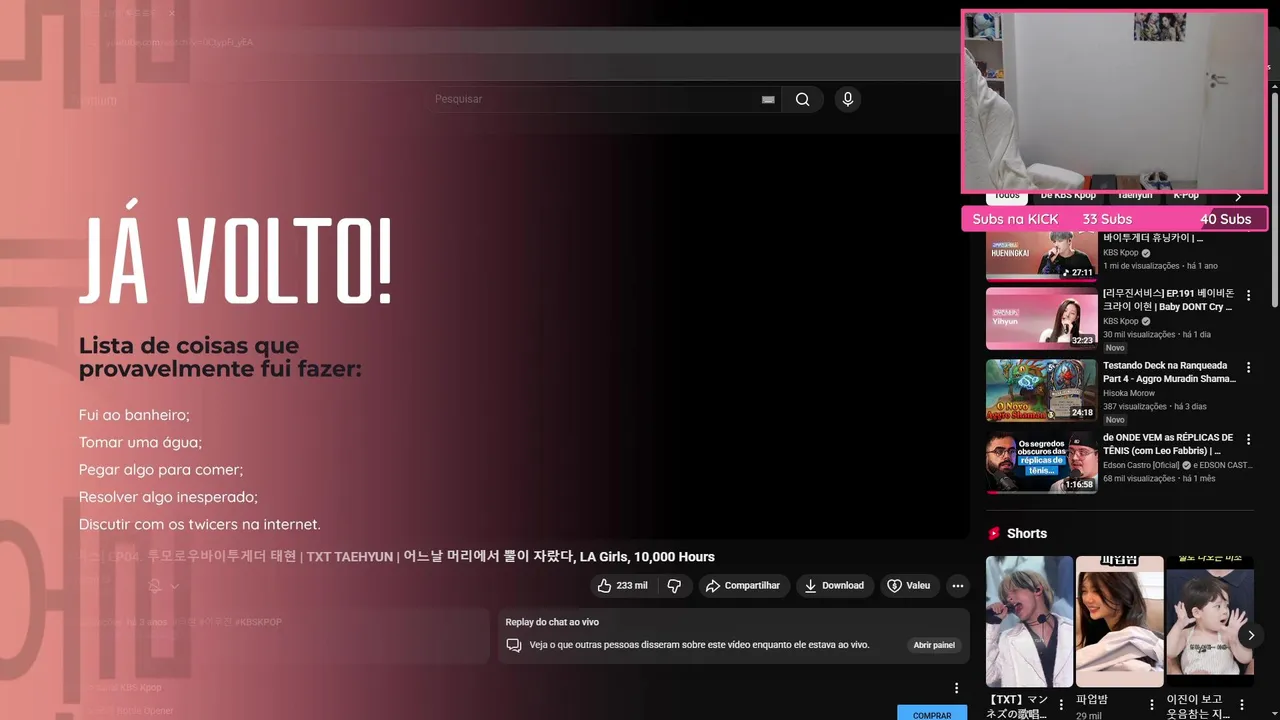Expand the subscription dropdown arrow beside the bell
Viewport: 1280px width, 720px height.
(174, 586)
